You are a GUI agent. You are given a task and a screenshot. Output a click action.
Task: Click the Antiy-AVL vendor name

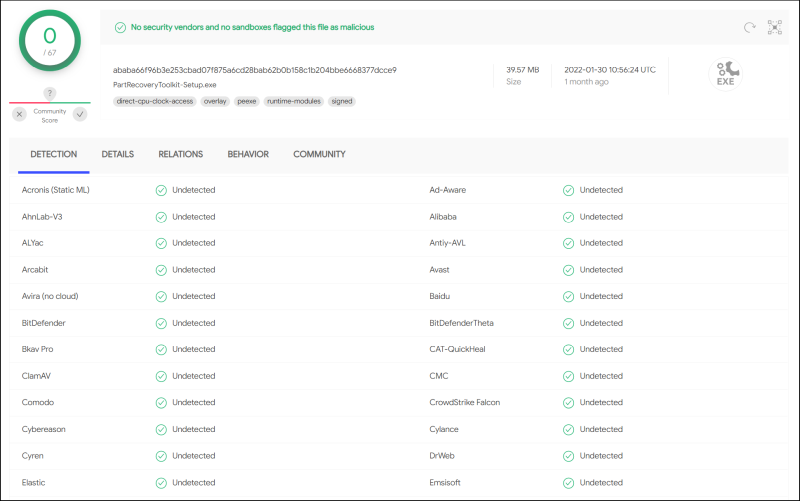[447, 243]
